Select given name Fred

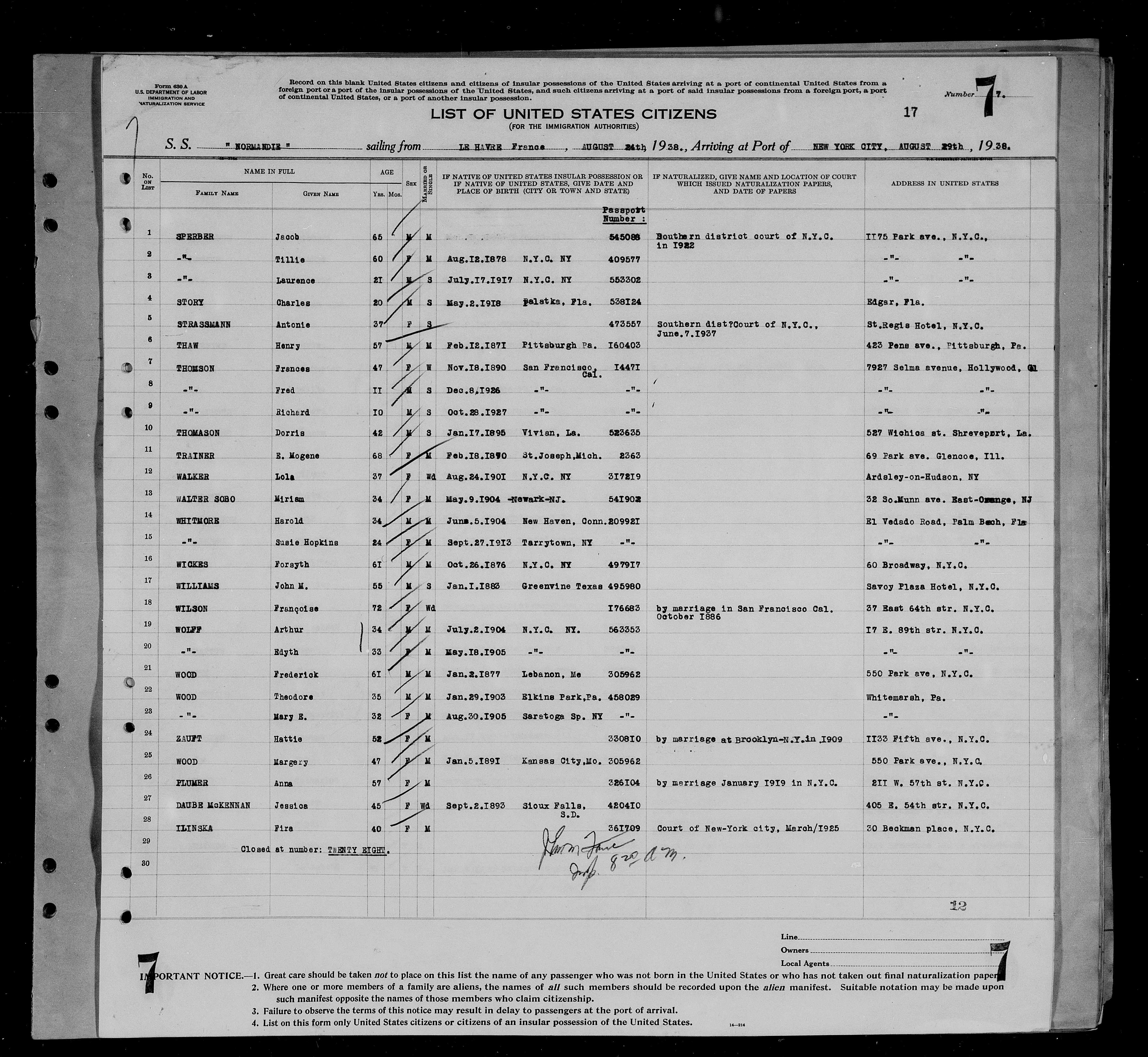click(x=285, y=391)
